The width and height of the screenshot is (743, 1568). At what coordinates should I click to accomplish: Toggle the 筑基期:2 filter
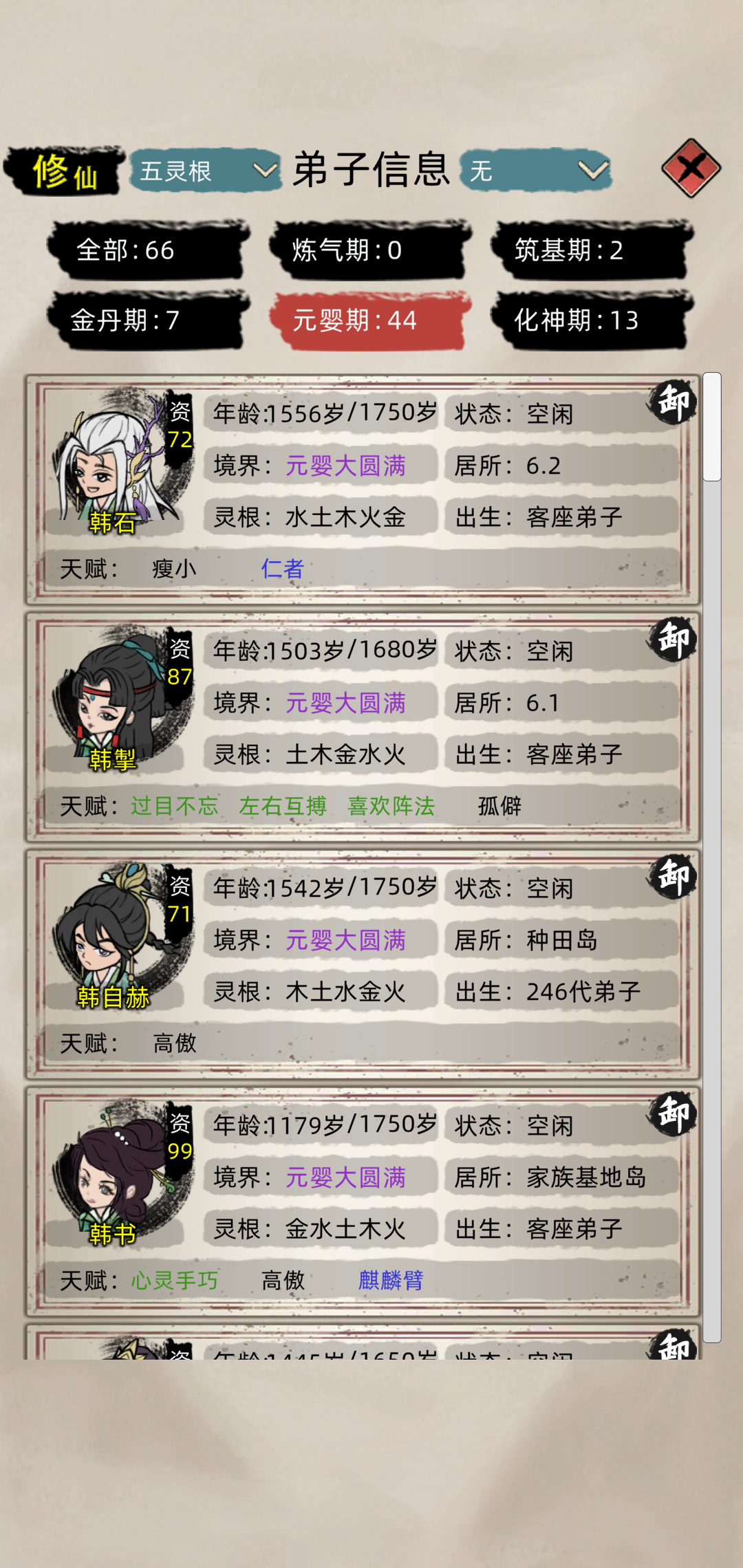(592, 250)
